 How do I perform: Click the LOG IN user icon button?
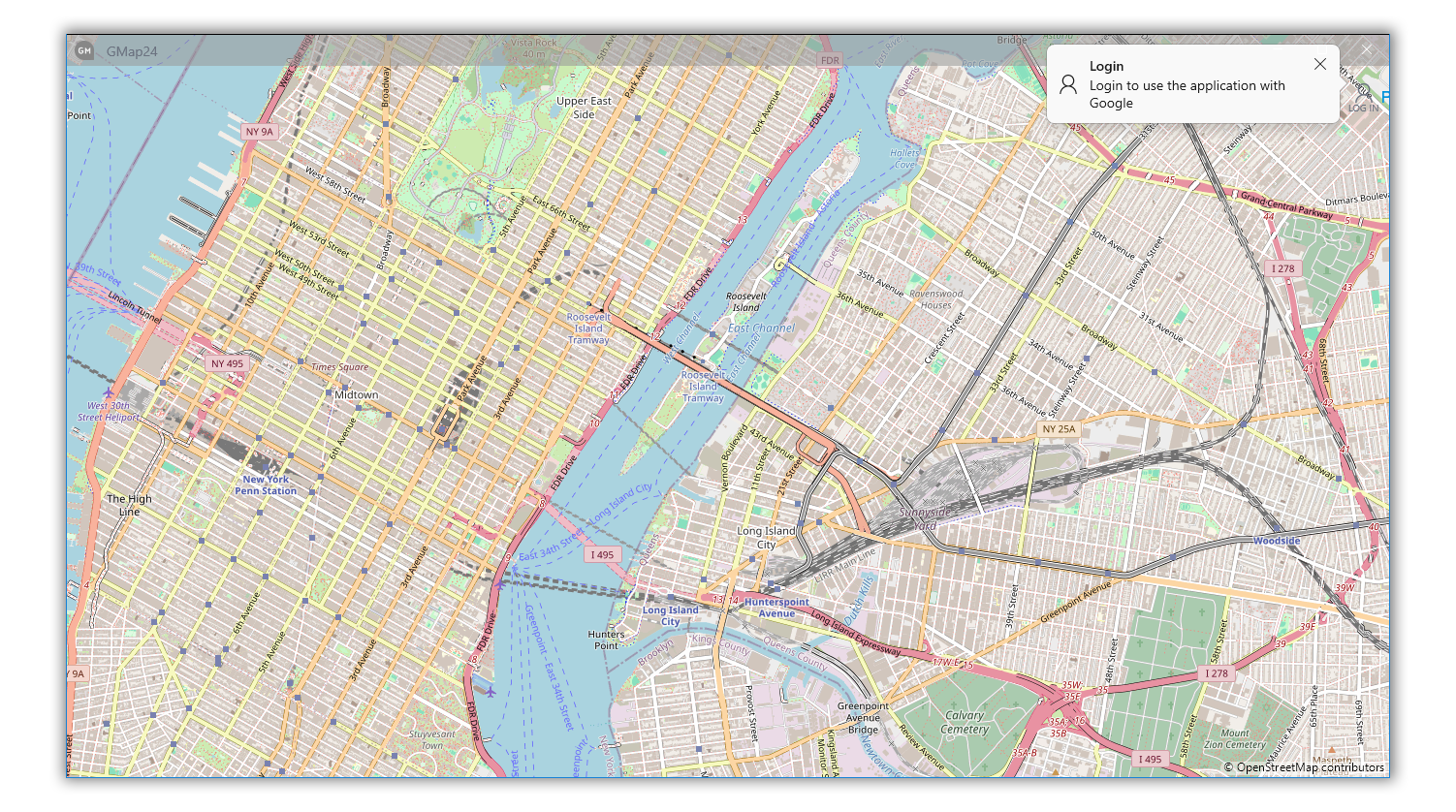1364,99
